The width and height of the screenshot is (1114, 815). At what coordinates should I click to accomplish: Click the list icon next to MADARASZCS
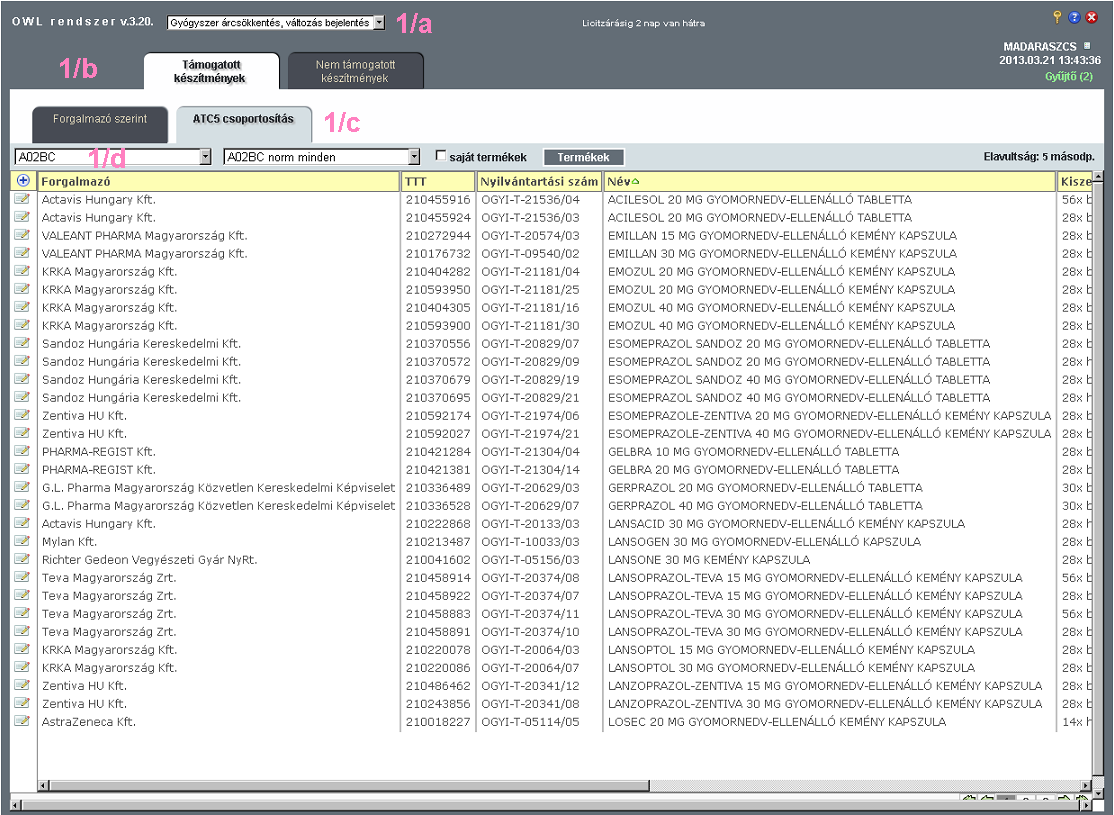click(1086, 45)
